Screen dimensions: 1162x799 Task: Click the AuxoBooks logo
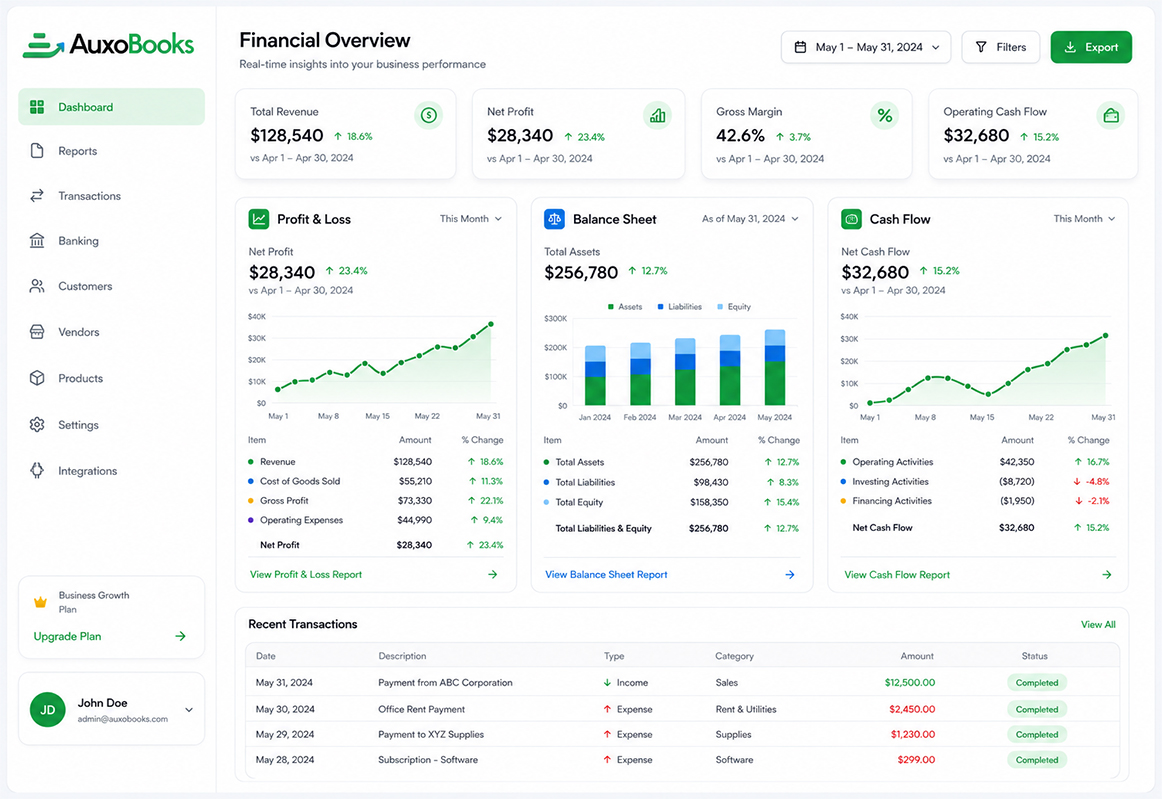(x=108, y=44)
